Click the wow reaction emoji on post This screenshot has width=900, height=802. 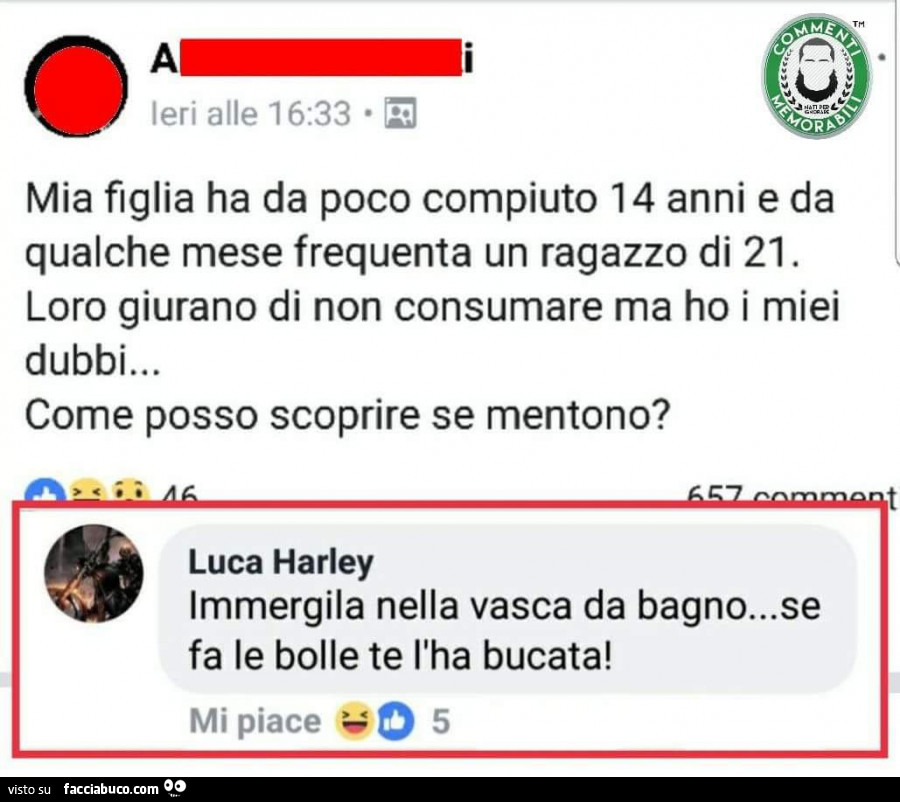(x=131, y=490)
